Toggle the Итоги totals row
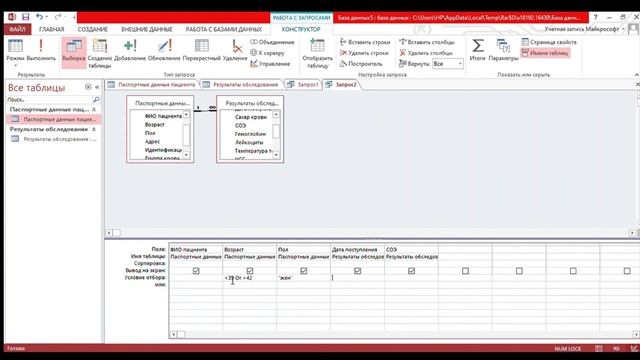This screenshot has height=360, width=640. click(x=477, y=50)
